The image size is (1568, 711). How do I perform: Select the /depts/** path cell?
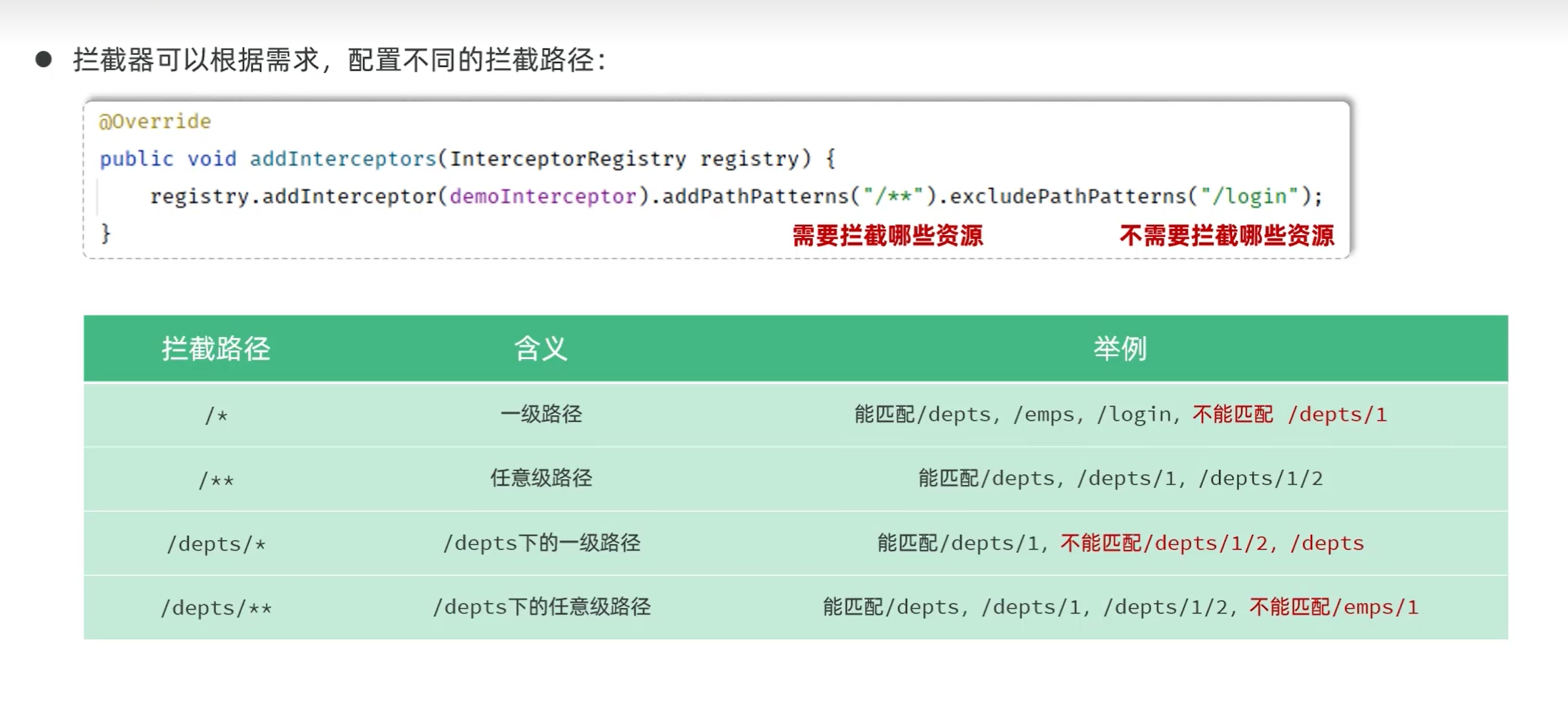[216, 607]
